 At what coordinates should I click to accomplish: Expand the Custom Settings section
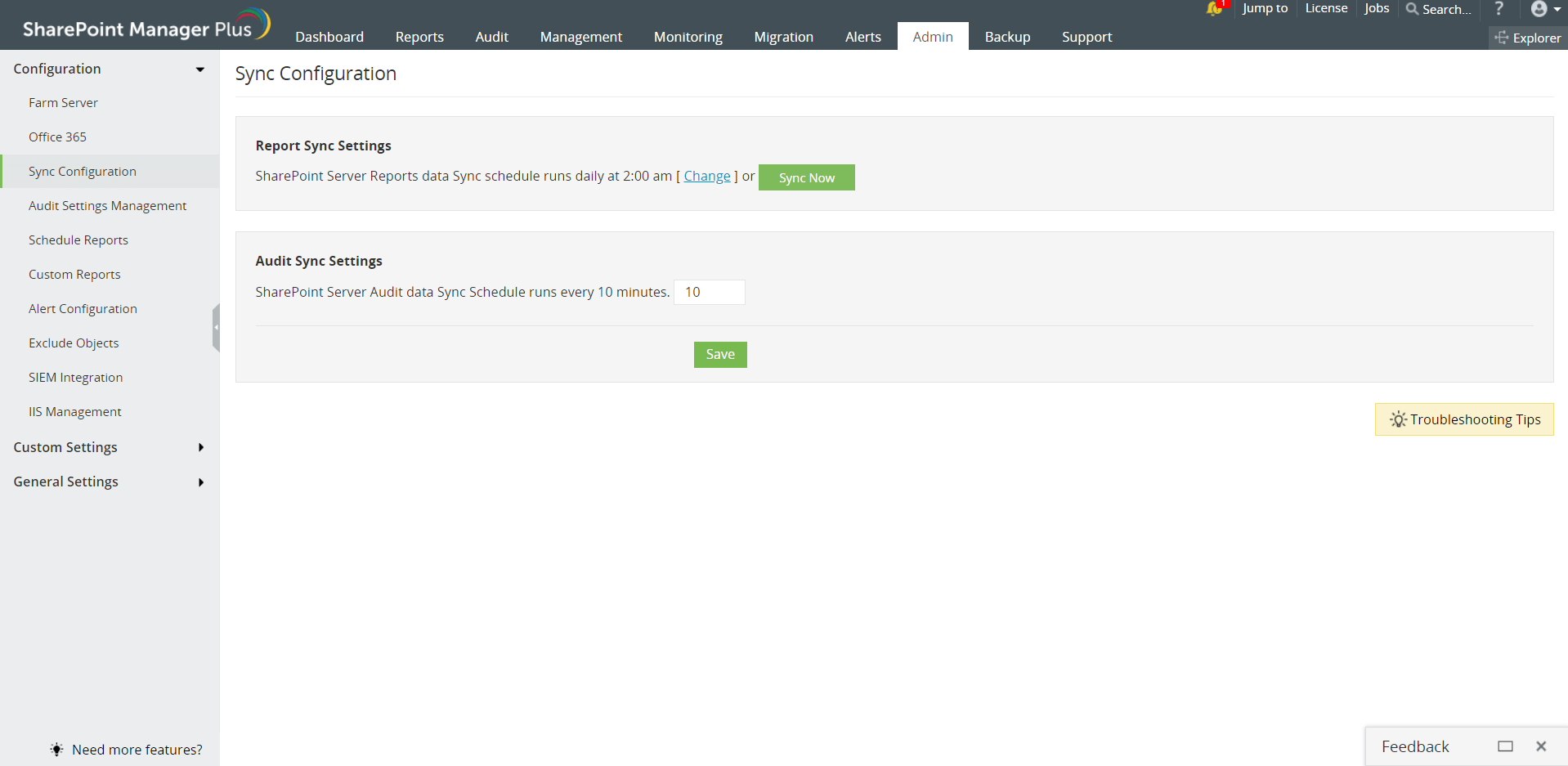pyautogui.click(x=201, y=447)
